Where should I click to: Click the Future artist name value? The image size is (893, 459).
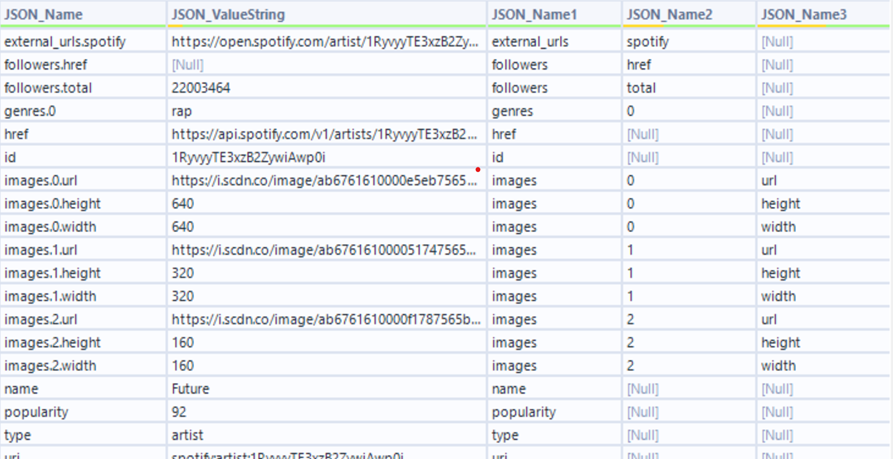[x=327, y=389]
